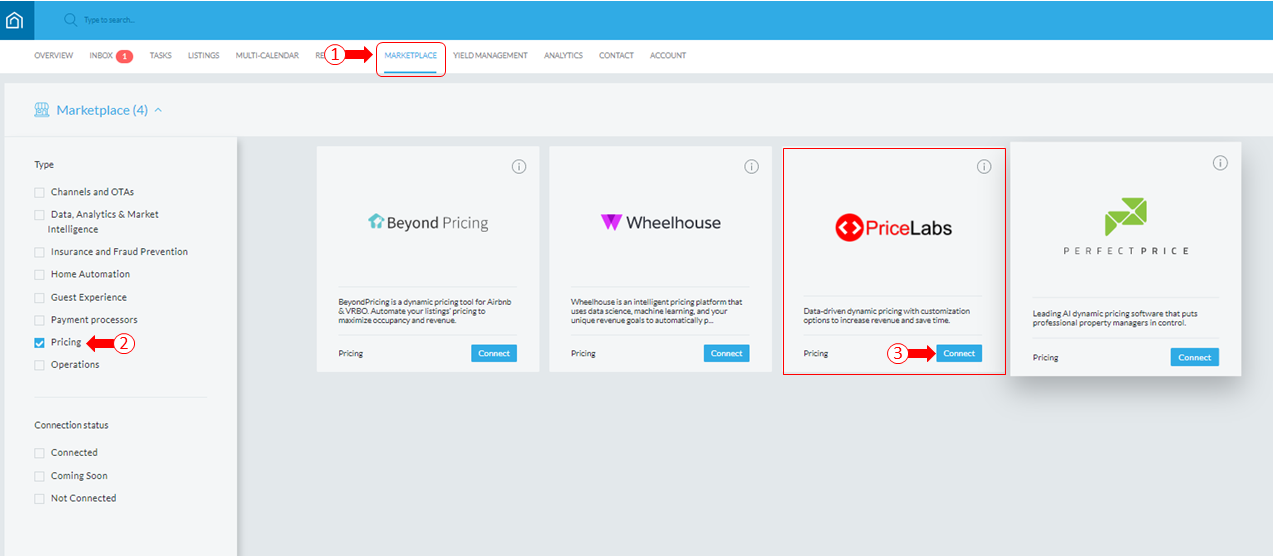Click the Marketplace storefront icon
Viewport: 1273px width, 556px height.
point(42,110)
